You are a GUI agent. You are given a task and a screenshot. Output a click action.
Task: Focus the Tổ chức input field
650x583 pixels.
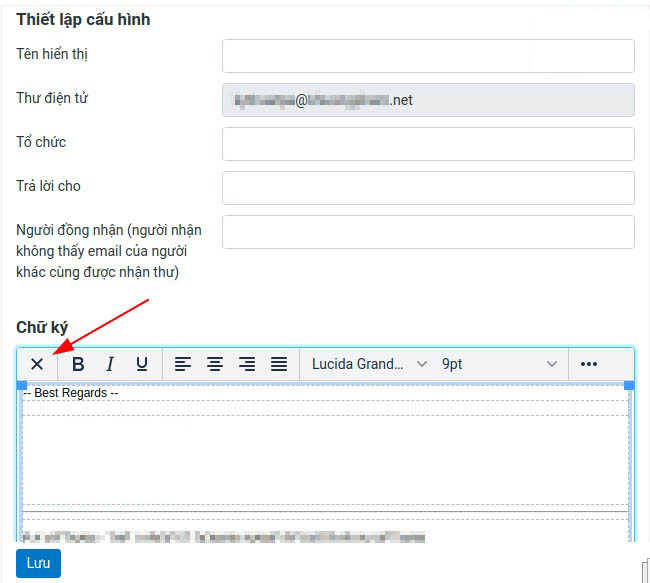[428, 144]
